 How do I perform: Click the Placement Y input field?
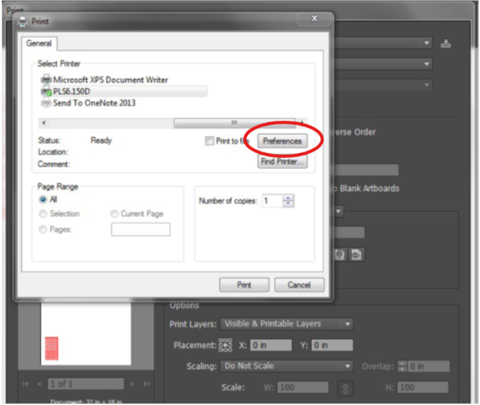click(x=332, y=345)
